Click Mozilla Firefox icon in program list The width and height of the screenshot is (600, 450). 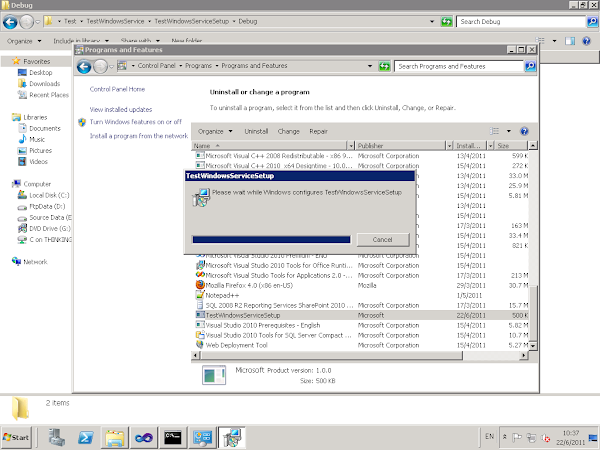200,285
